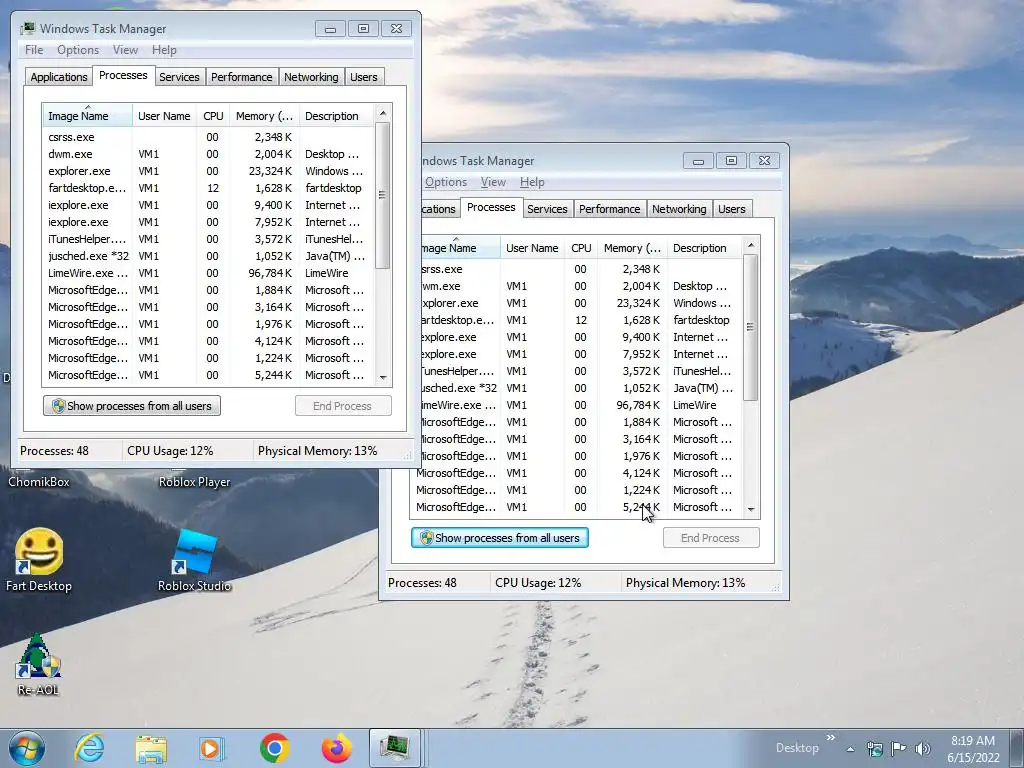Show hidden tray icons arrow
1024x768 pixels.
(850, 749)
